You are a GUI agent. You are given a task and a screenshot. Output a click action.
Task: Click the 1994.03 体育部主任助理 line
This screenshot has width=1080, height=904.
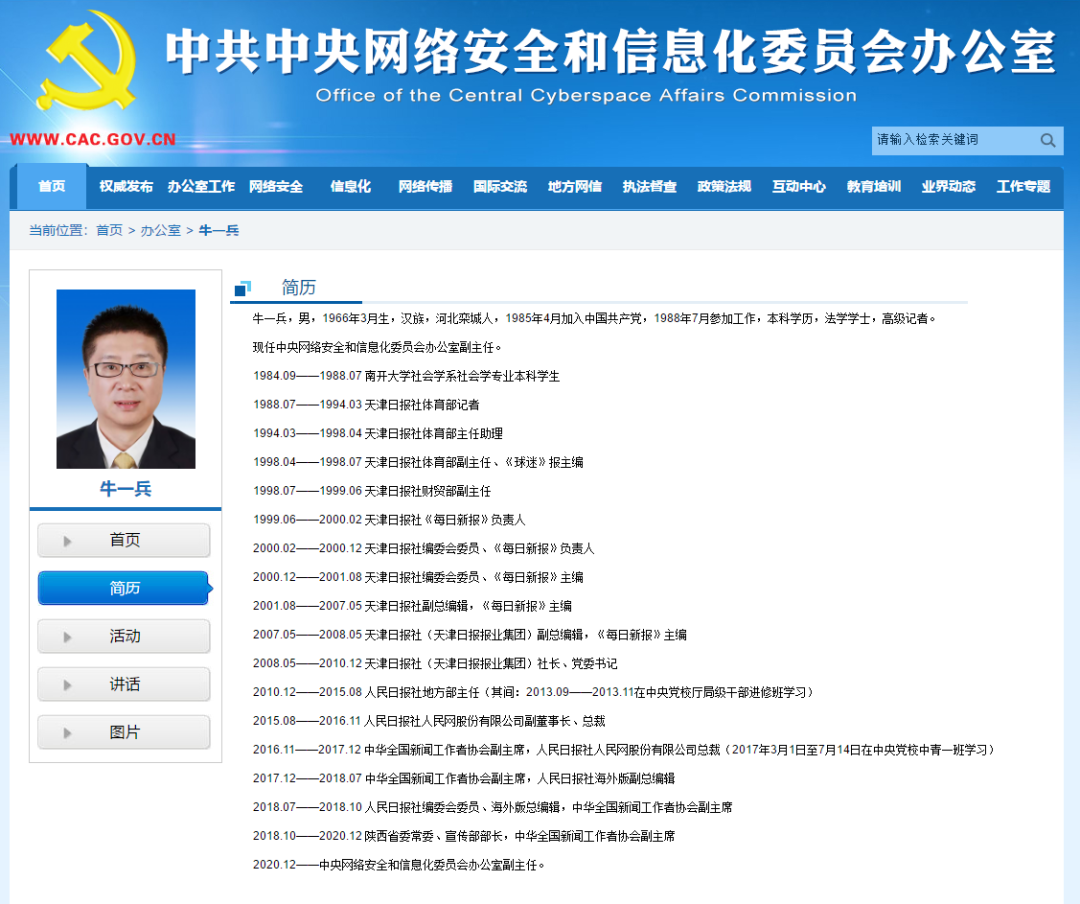point(377,433)
